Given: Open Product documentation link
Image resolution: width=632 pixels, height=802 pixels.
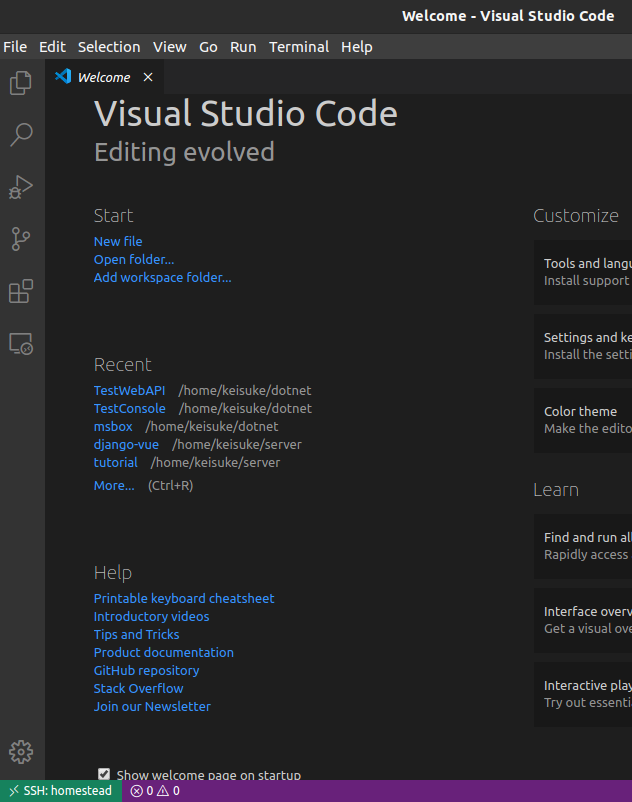Looking at the screenshot, I should [x=164, y=652].
